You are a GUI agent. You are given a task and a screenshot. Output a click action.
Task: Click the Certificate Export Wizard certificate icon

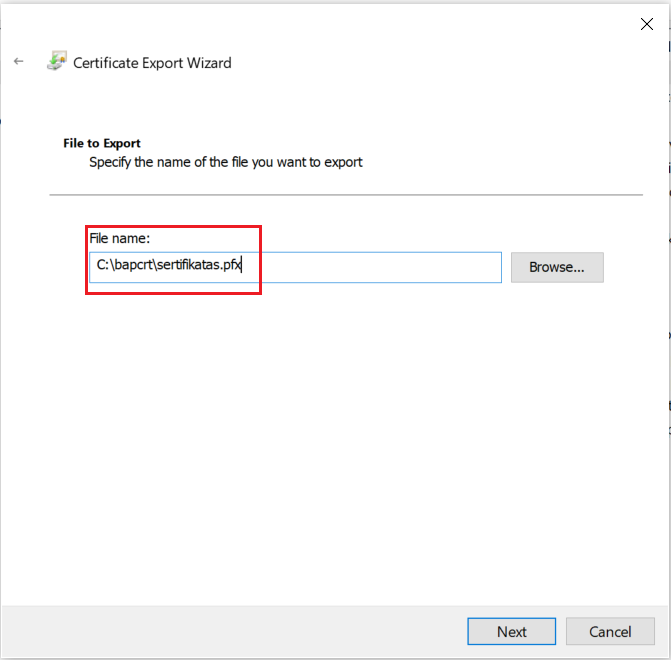click(x=56, y=62)
